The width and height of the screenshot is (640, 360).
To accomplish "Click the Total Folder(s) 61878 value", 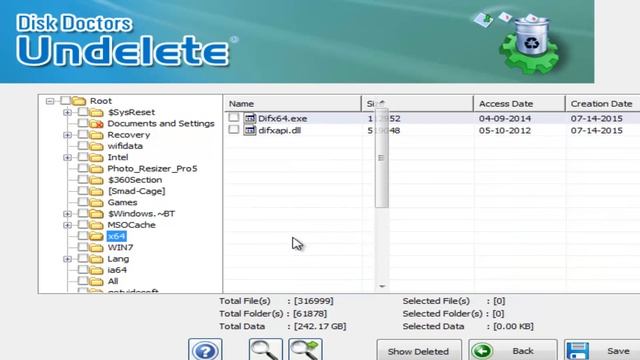I will (310, 314).
